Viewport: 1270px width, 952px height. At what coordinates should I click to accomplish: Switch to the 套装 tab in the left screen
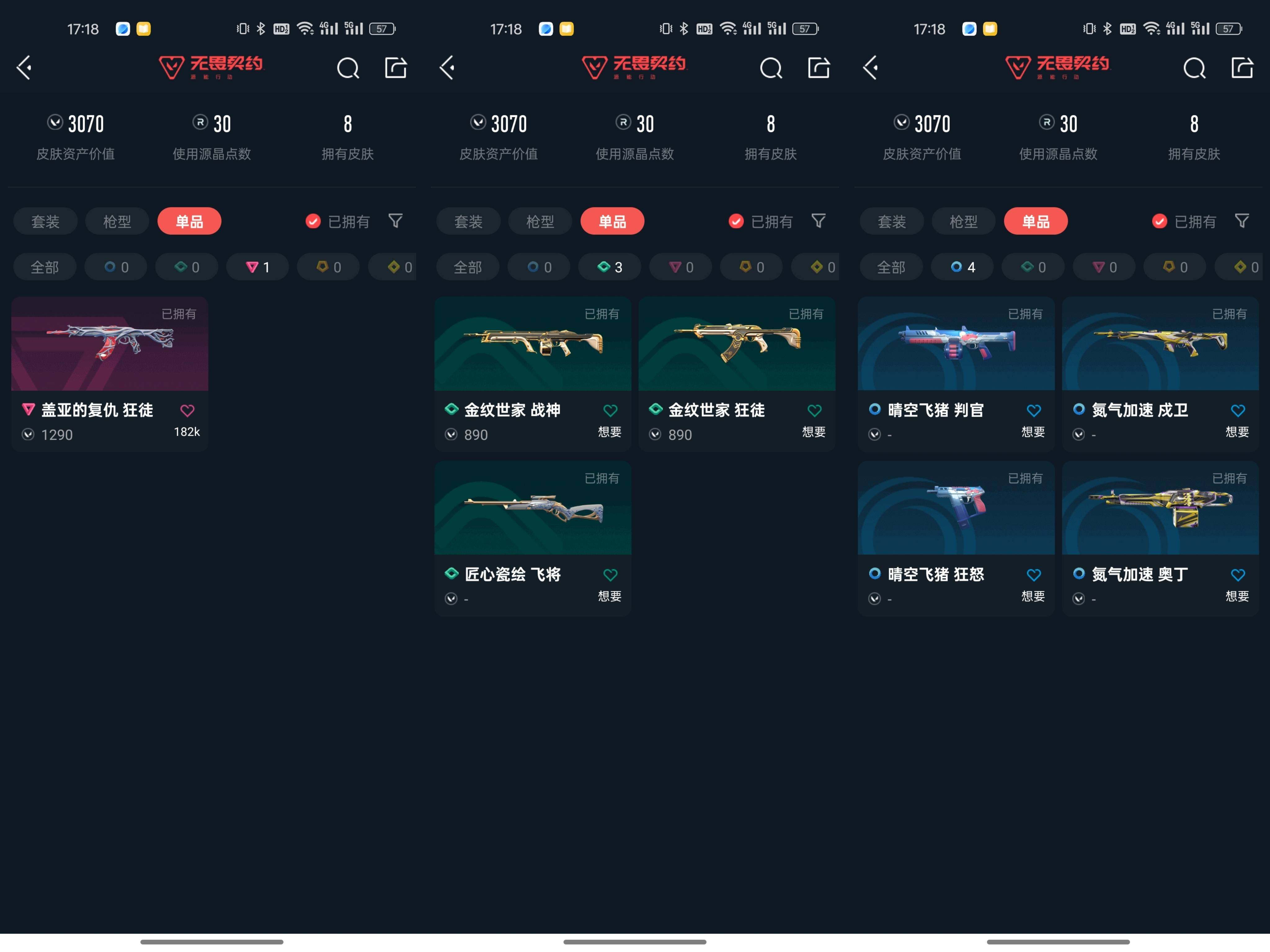point(45,222)
